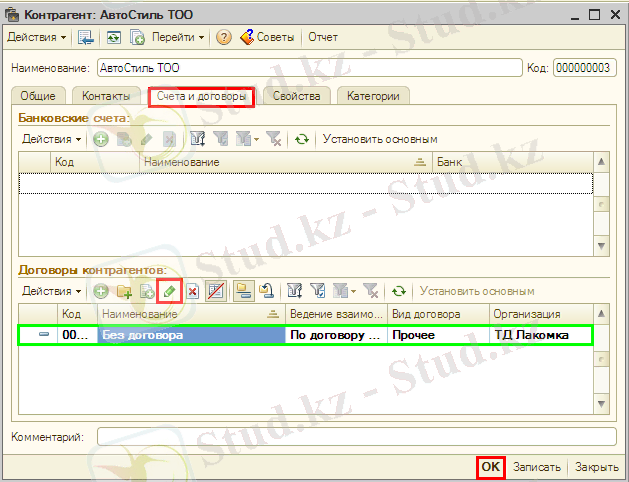Expand filter history arrow in contracts toolbar
The height and width of the screenshot is (482, 629).
[354, 292]
